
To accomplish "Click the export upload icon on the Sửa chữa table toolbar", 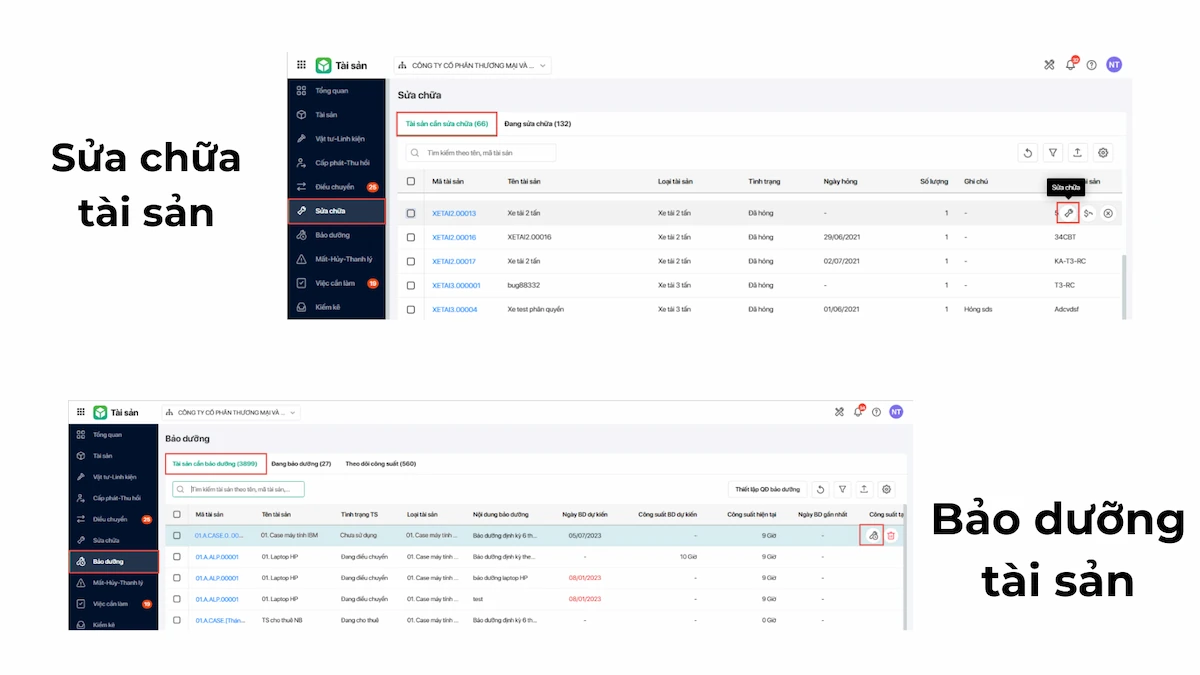I will tap(1078, 153).
